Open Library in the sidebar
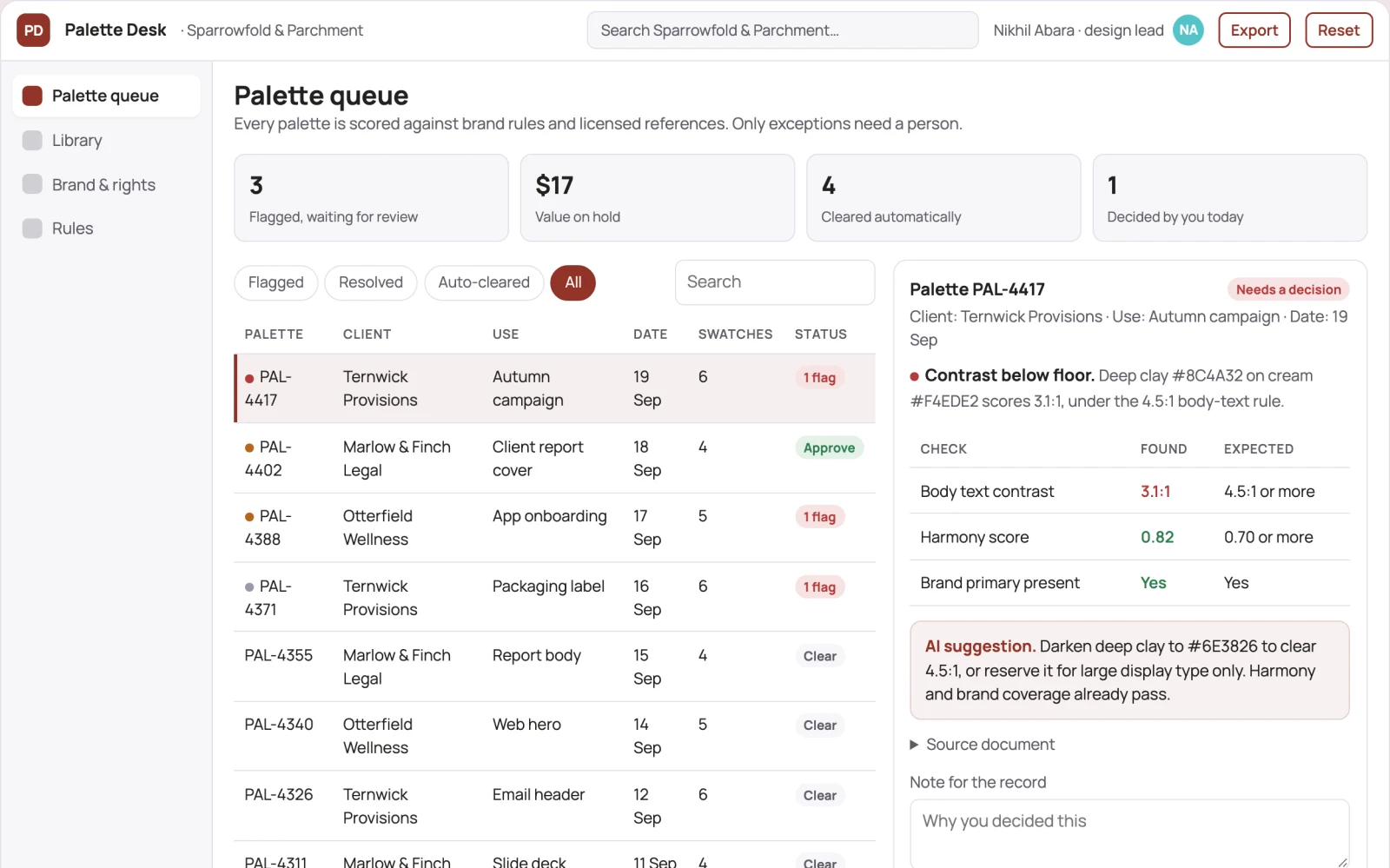The image size is (1390, 868). (106, 140)
